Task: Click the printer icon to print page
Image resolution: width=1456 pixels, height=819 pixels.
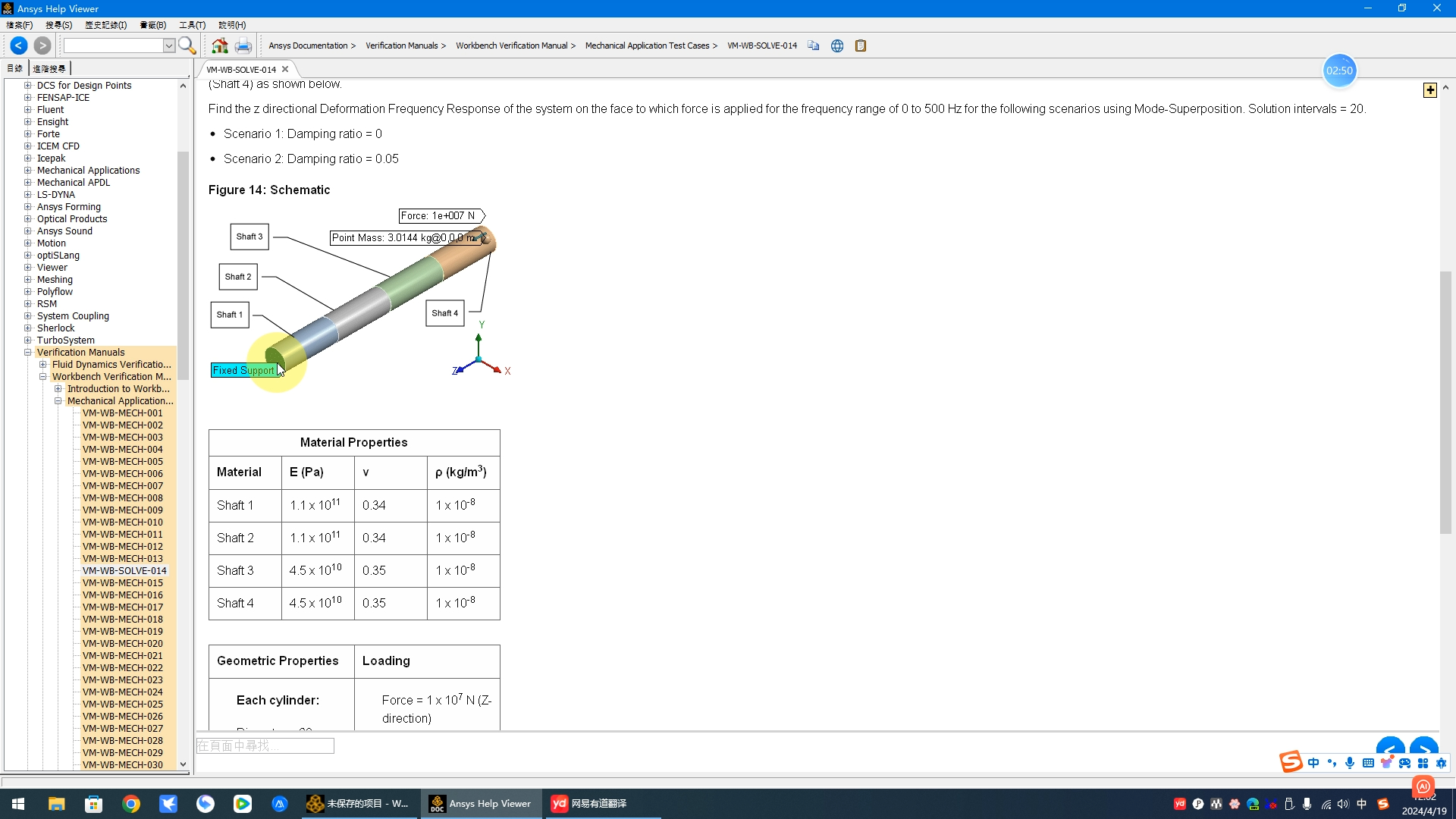Action: coord(243,45)
